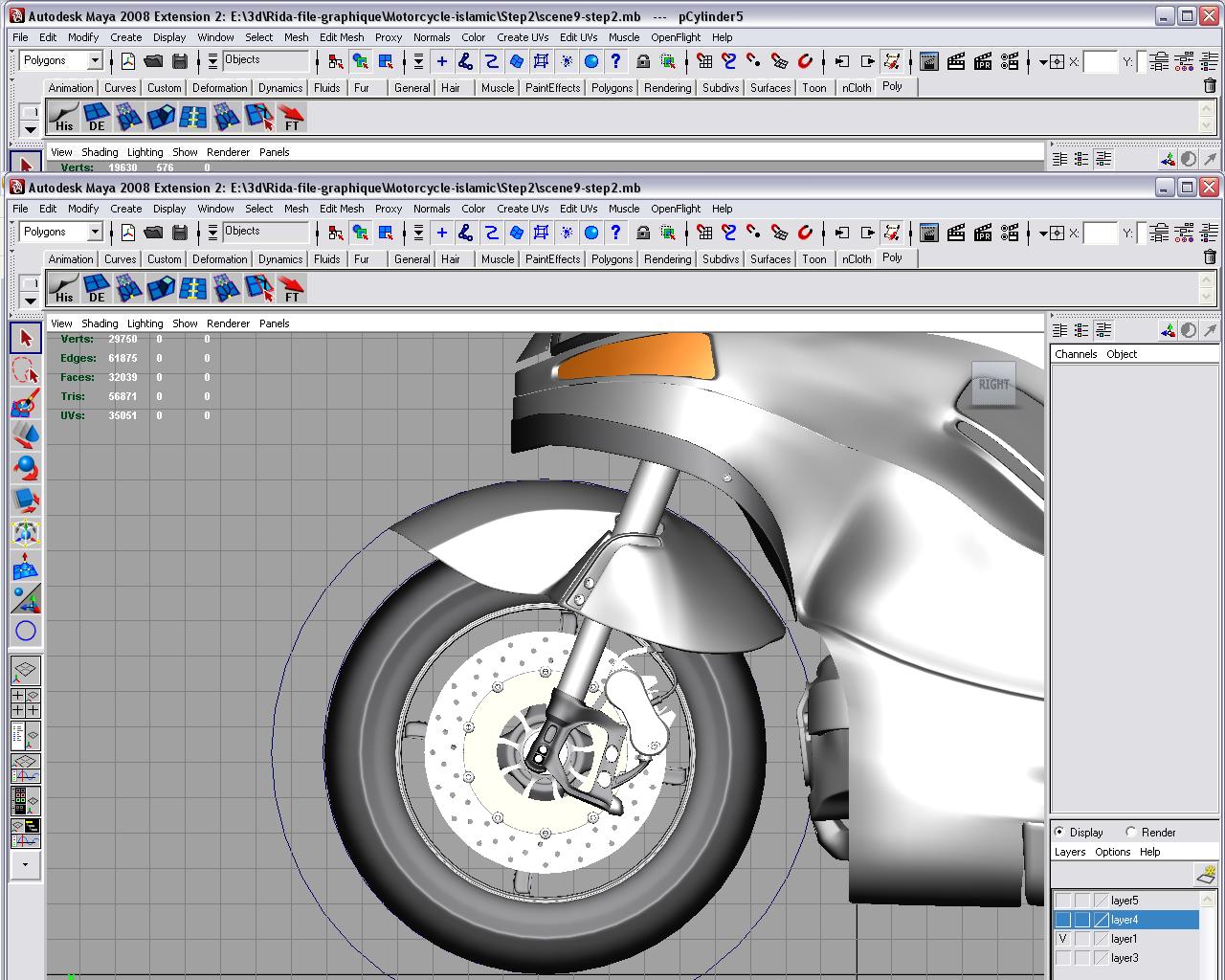Image resolution: width=1225 pixels, height=980 pixels.
Task: Select the layer4 row
Action: [x=1125, y=920]
